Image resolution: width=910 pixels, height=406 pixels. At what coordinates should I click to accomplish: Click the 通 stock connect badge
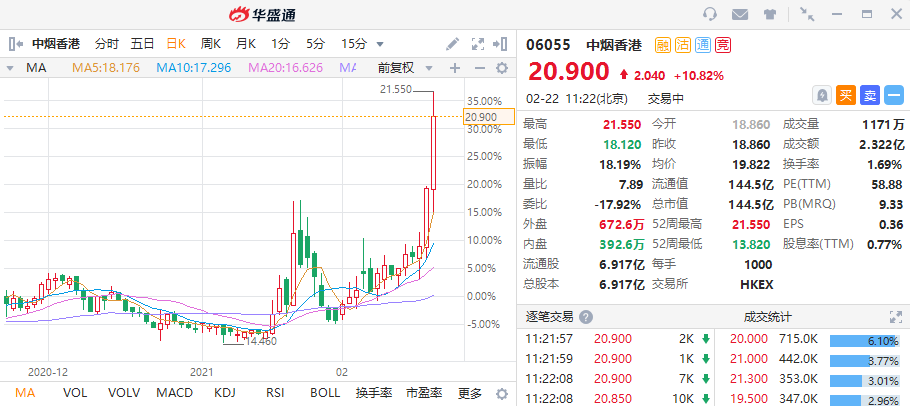pos(703,45)
